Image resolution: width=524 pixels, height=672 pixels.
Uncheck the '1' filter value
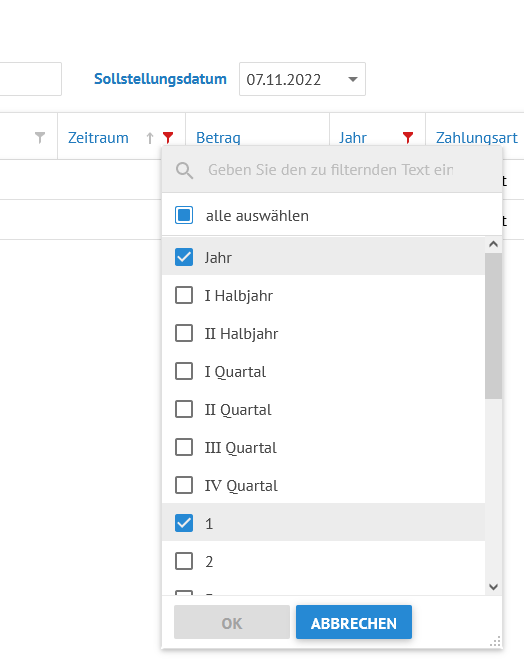184,523
